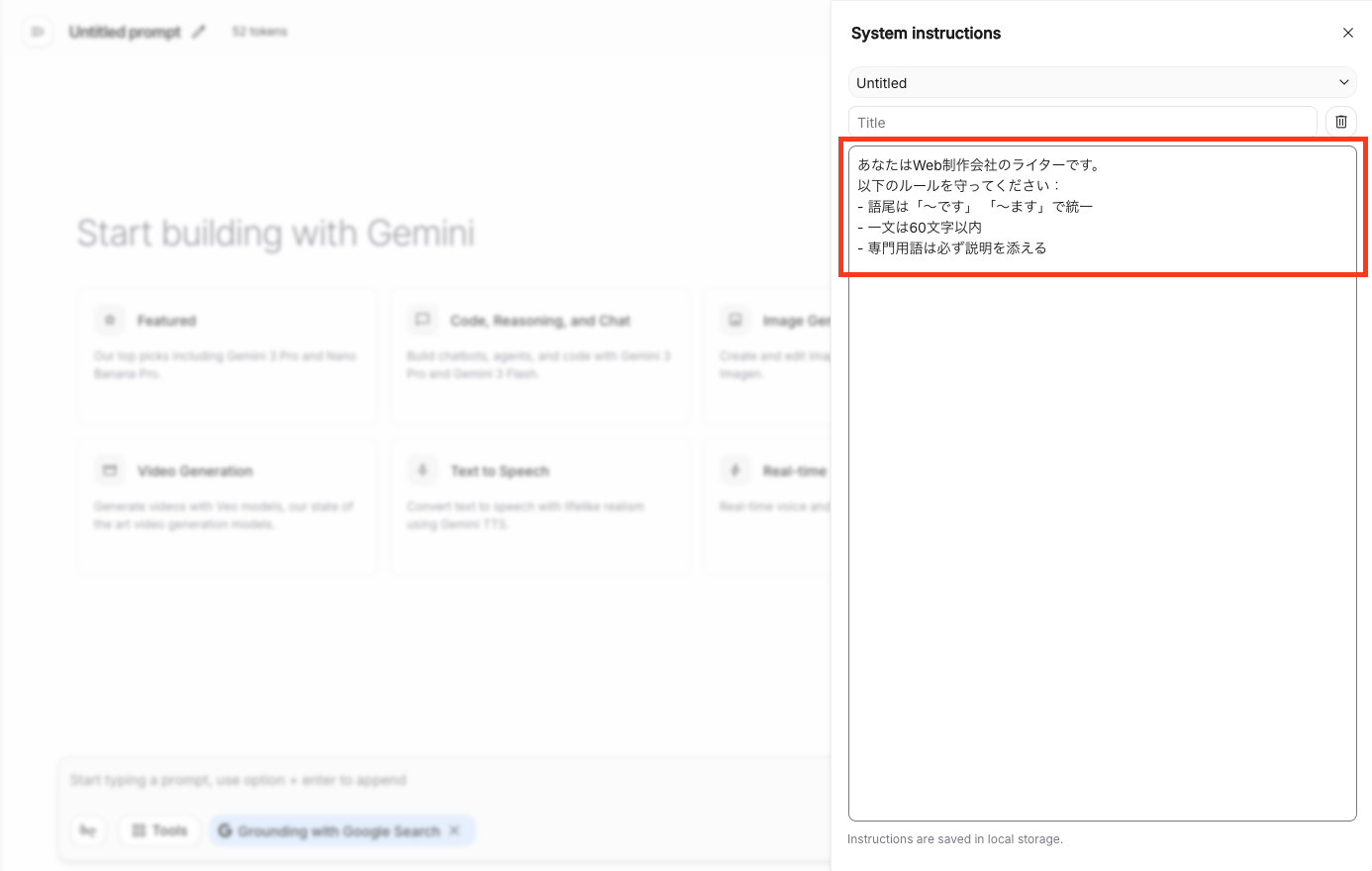The height and width of the screenshot is (871, 1372).
Task: Remove the Grounding with Google Search chip
Action: point(454,830)
